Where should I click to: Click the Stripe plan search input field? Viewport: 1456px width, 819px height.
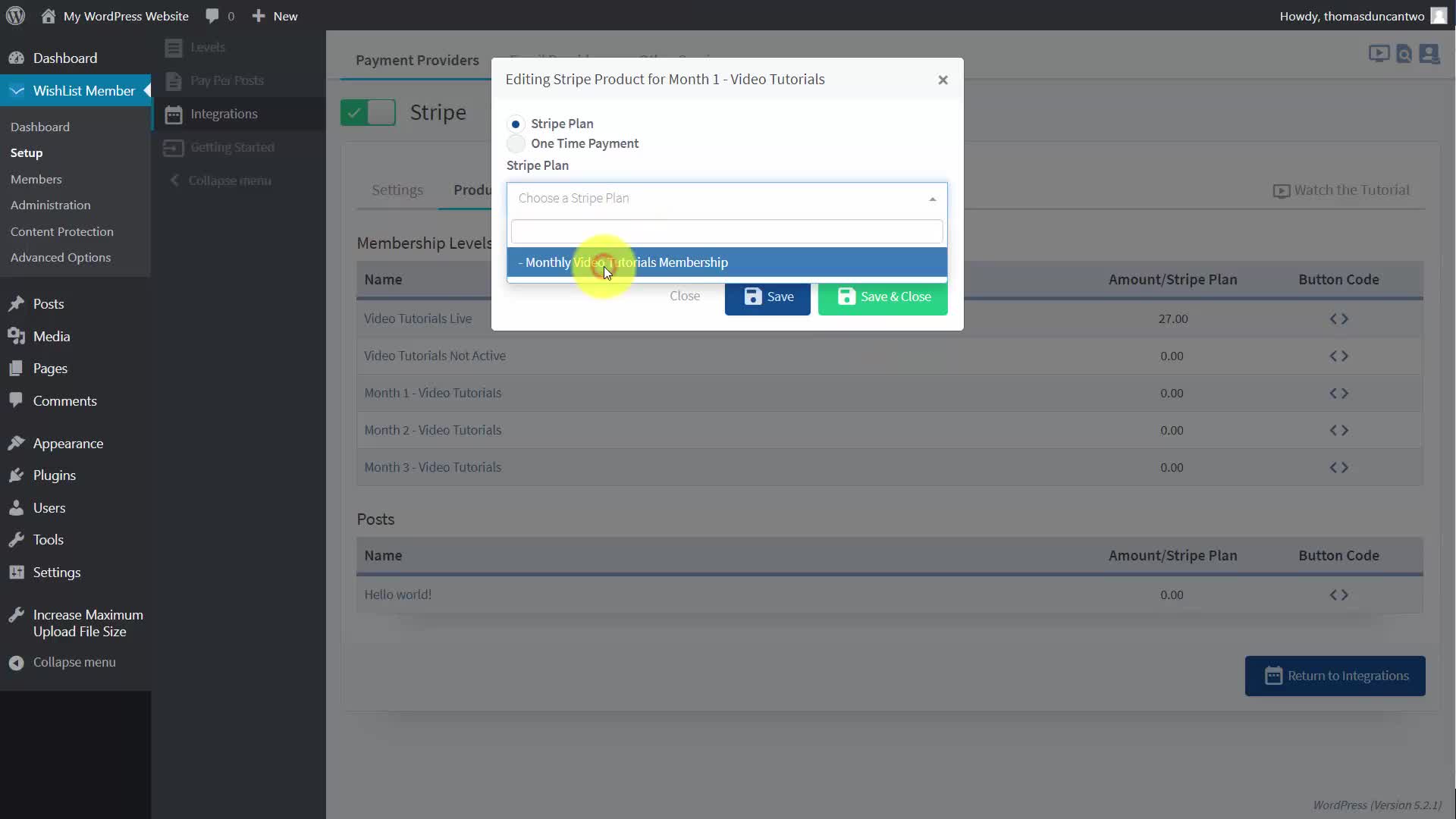click(x=726, y=231)
